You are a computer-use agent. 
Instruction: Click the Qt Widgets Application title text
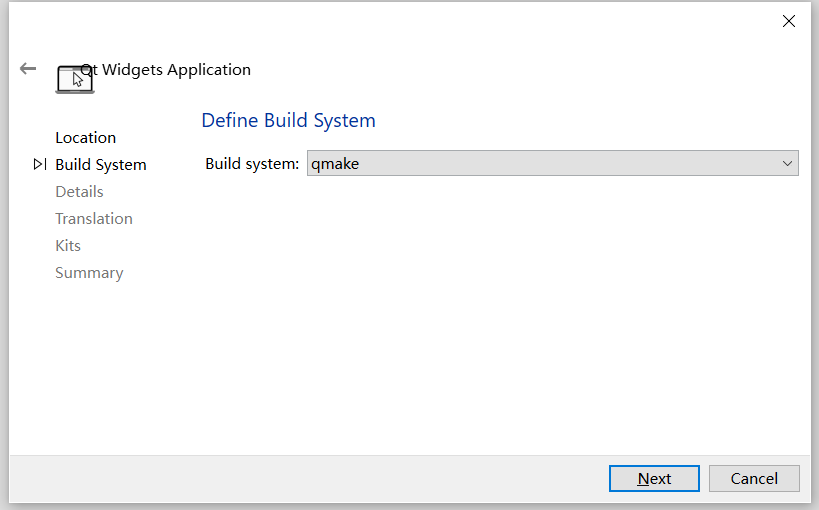[166, 69]
